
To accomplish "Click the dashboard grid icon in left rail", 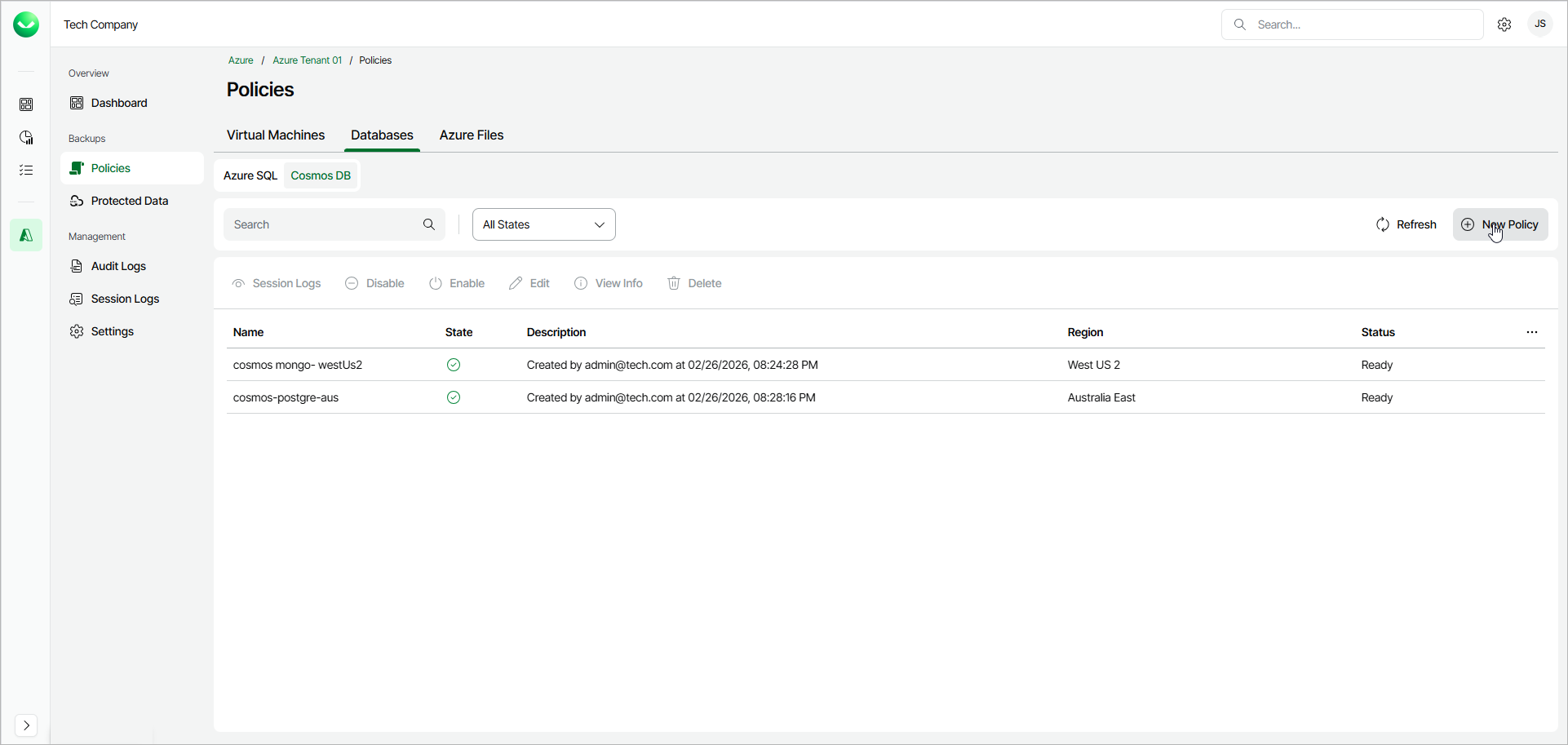I will [x=26, y=104].
